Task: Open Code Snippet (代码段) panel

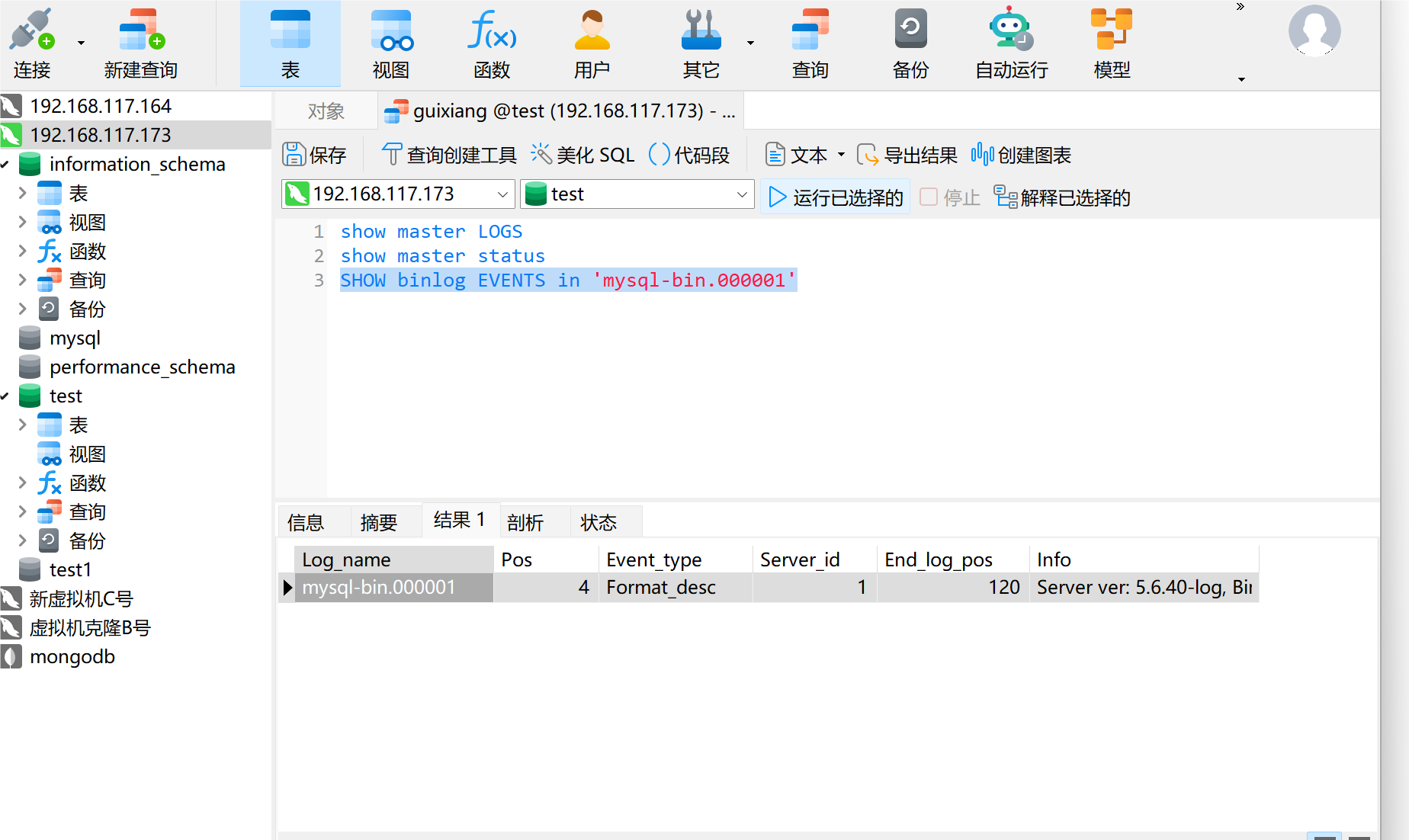Action: click(x=689, y=155)
